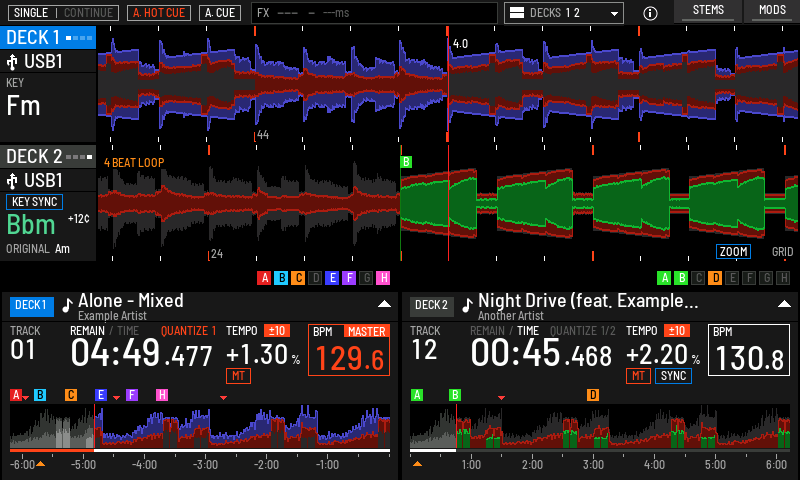Open the MODS tab
Screen dimensions: 800x480
click(x=772, y=11)
